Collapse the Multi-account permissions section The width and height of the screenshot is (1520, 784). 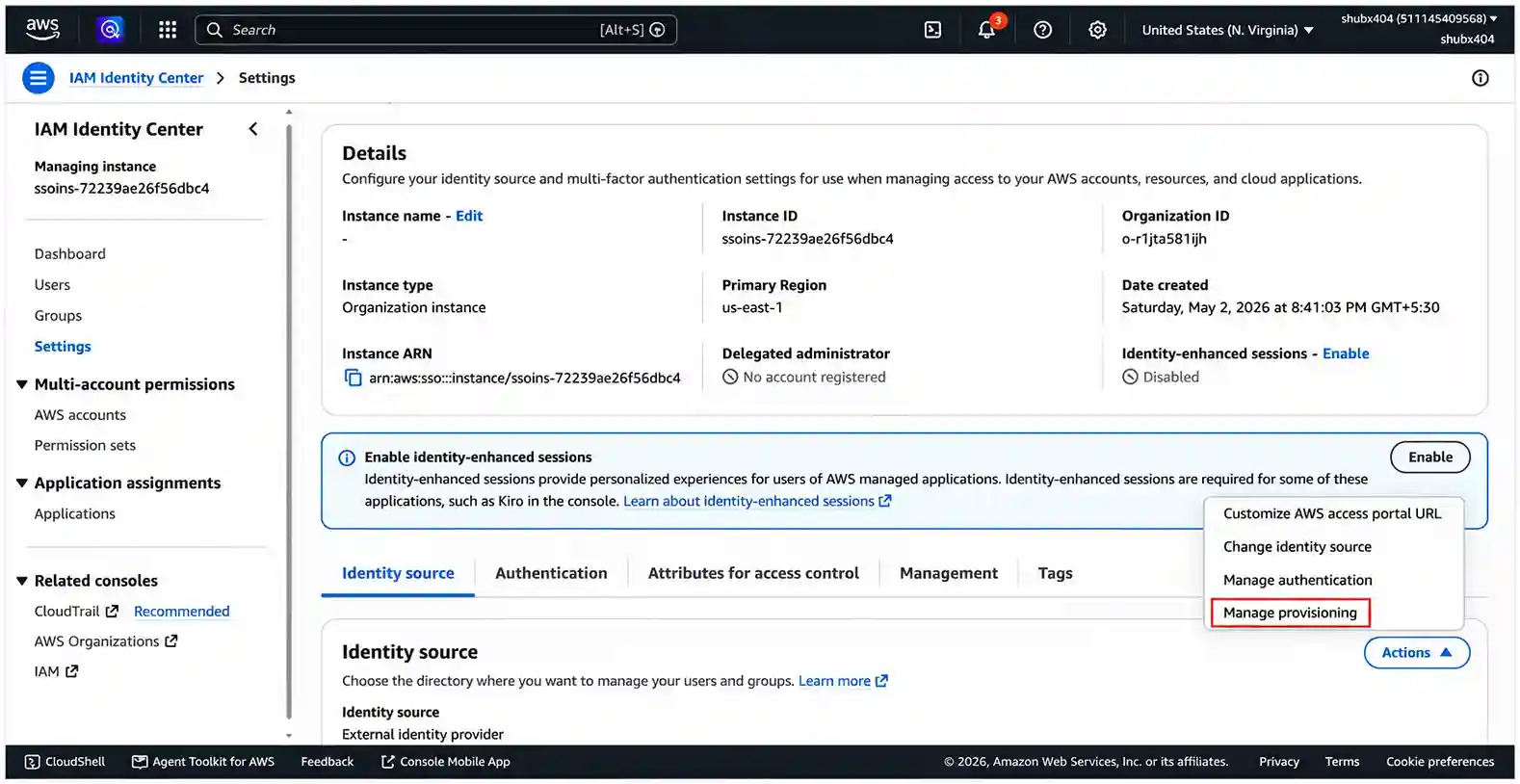(21, 384)
